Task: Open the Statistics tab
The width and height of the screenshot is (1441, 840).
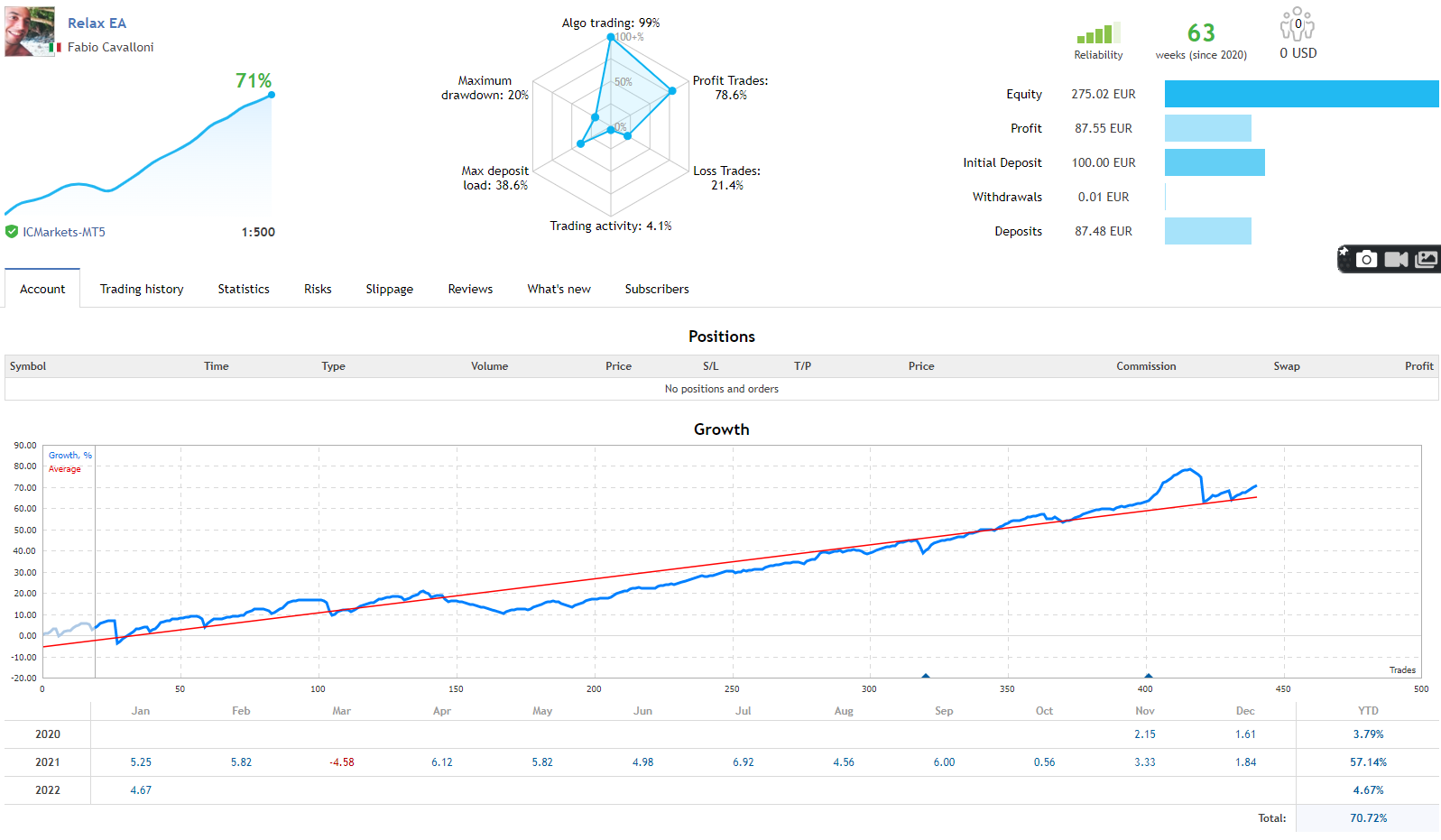Action: click(244, 289)
